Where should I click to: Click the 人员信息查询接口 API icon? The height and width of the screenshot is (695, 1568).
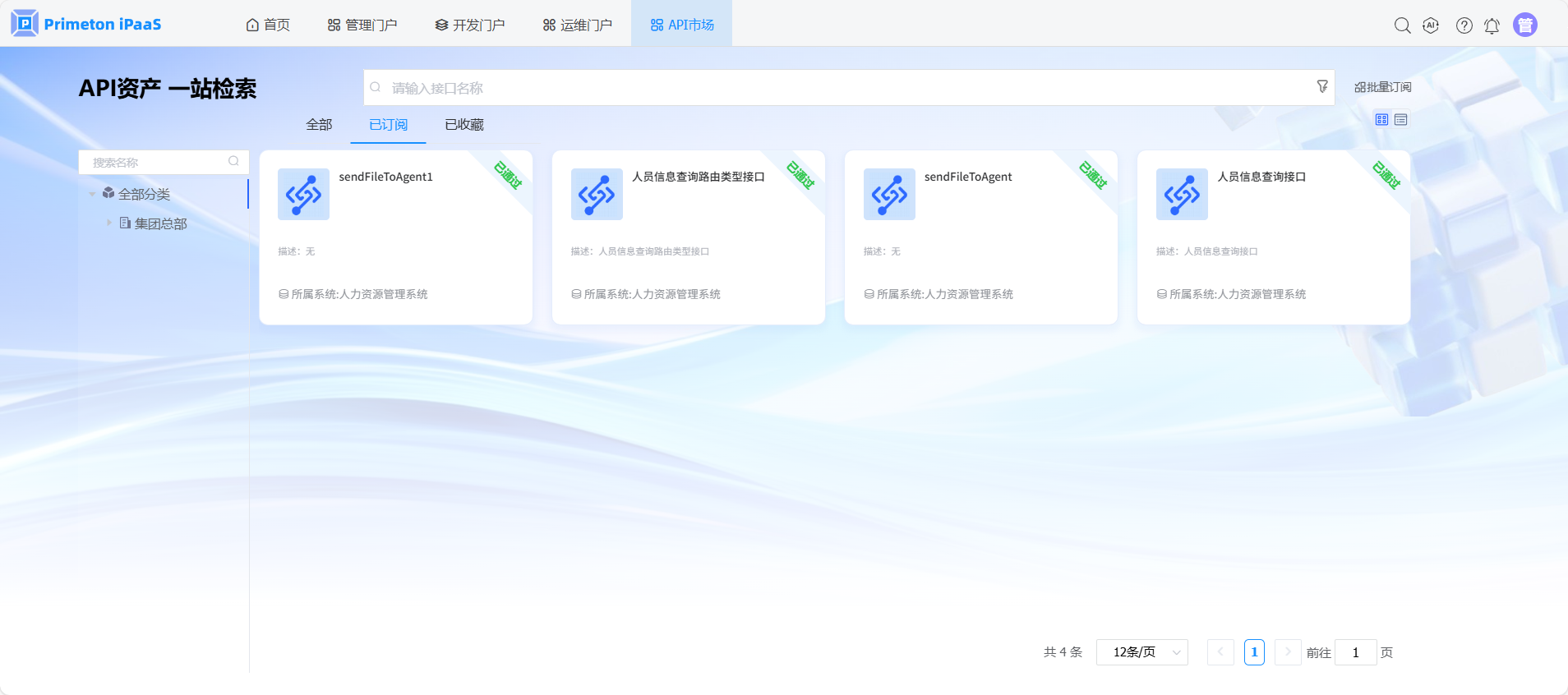point(1182,195)
